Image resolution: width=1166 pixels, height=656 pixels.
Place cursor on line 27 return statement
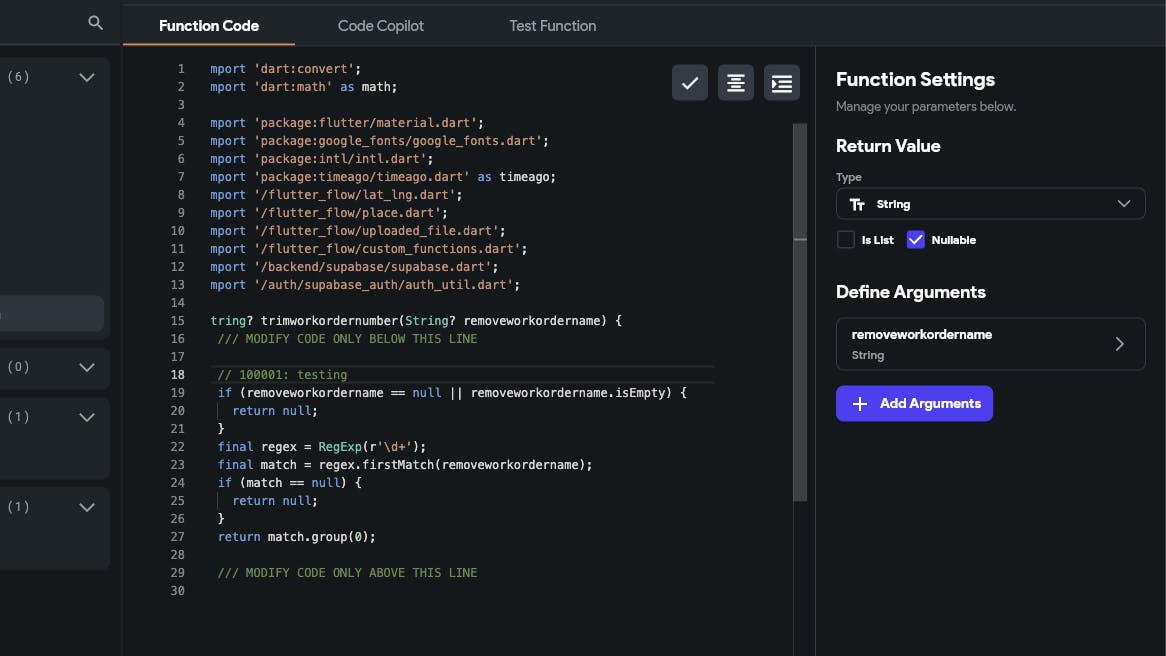297,537
